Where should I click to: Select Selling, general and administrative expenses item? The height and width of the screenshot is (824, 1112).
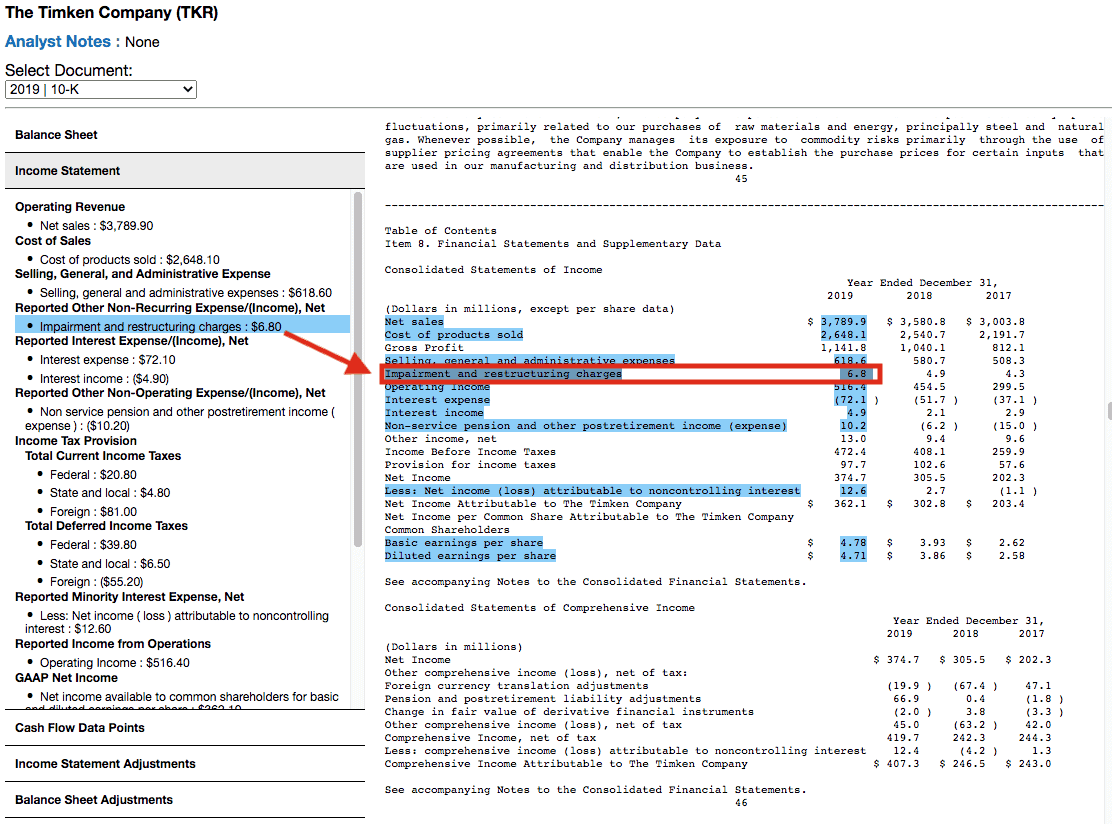point(186,293)
